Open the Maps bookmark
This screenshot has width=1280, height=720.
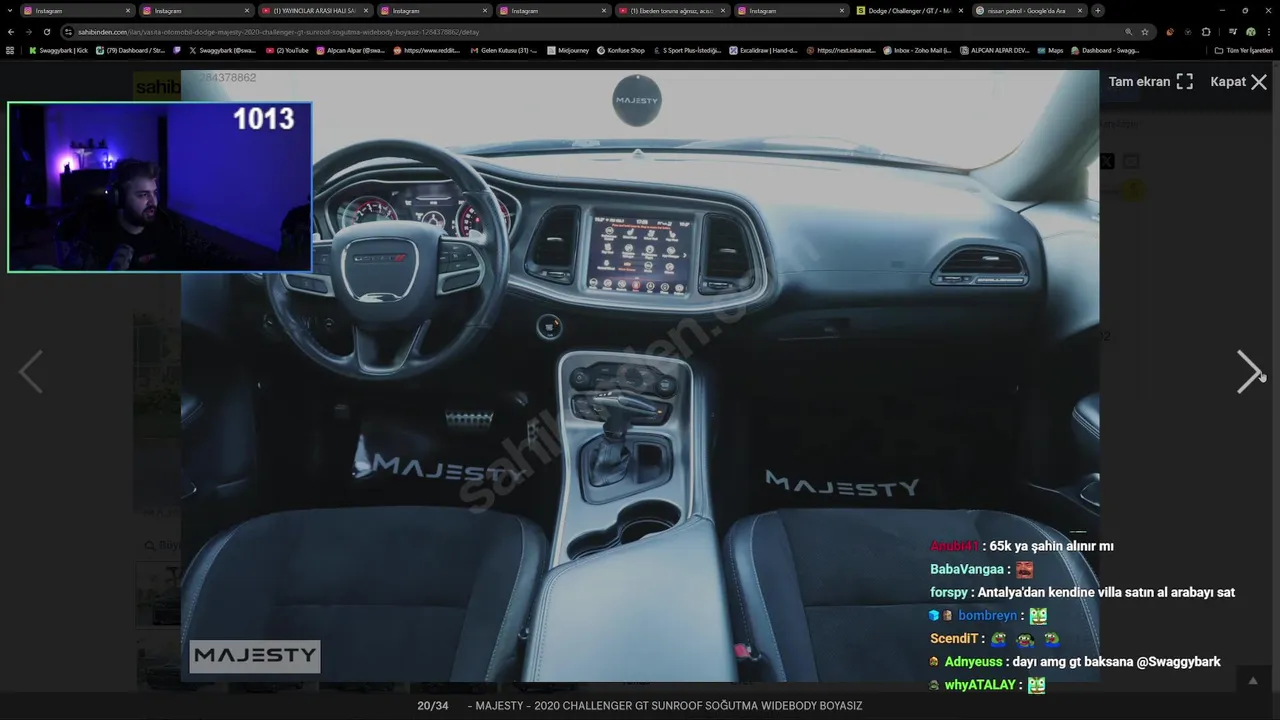pos(1049,50)
